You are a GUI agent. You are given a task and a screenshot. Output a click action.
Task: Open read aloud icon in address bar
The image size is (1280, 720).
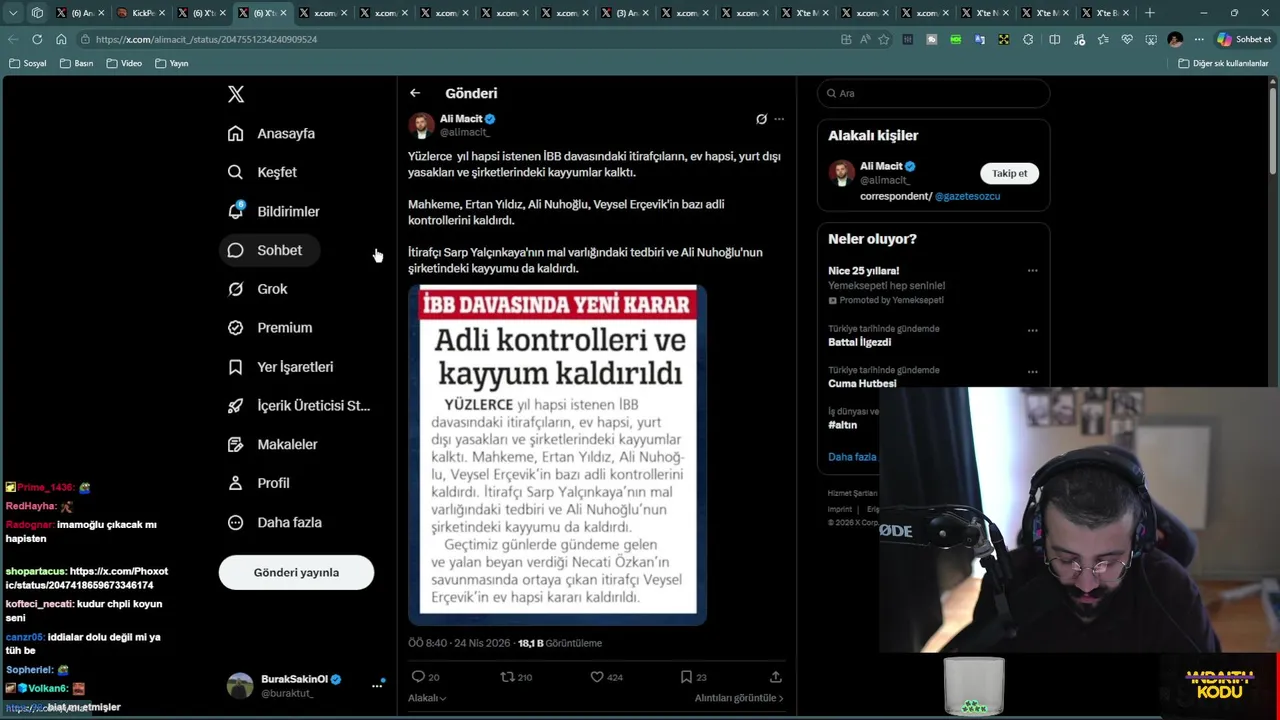[865, 39]
